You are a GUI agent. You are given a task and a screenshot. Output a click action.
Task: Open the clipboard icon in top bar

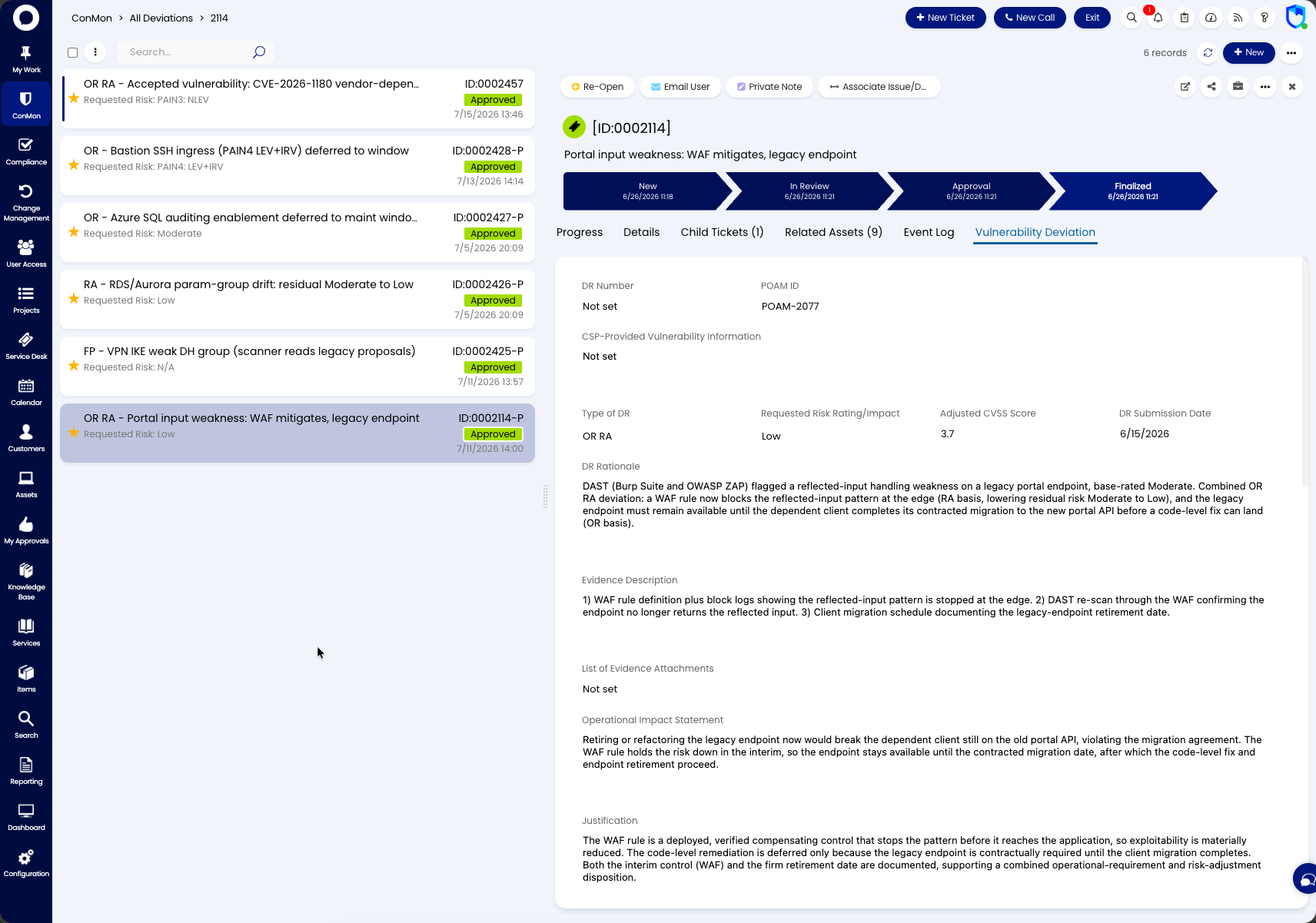tap(1185, 18)
